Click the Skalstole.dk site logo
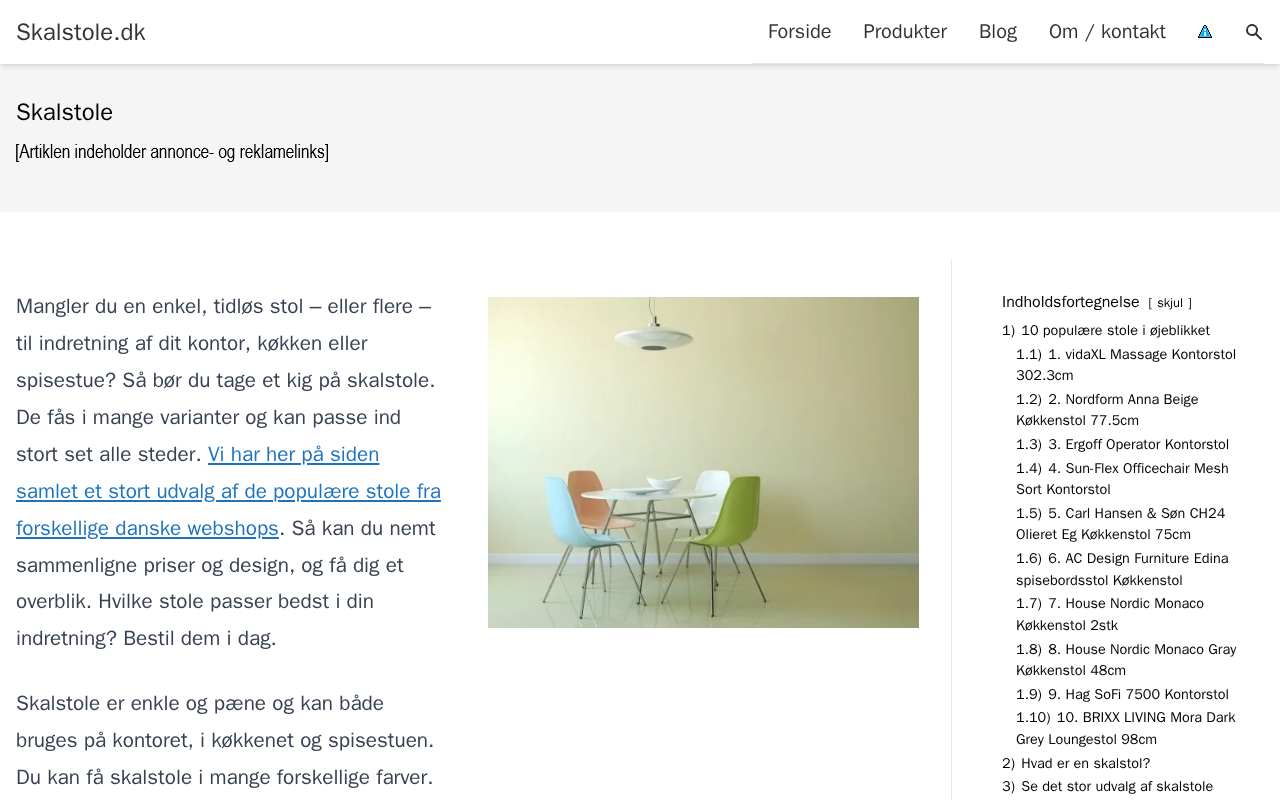 pos(81,32)
